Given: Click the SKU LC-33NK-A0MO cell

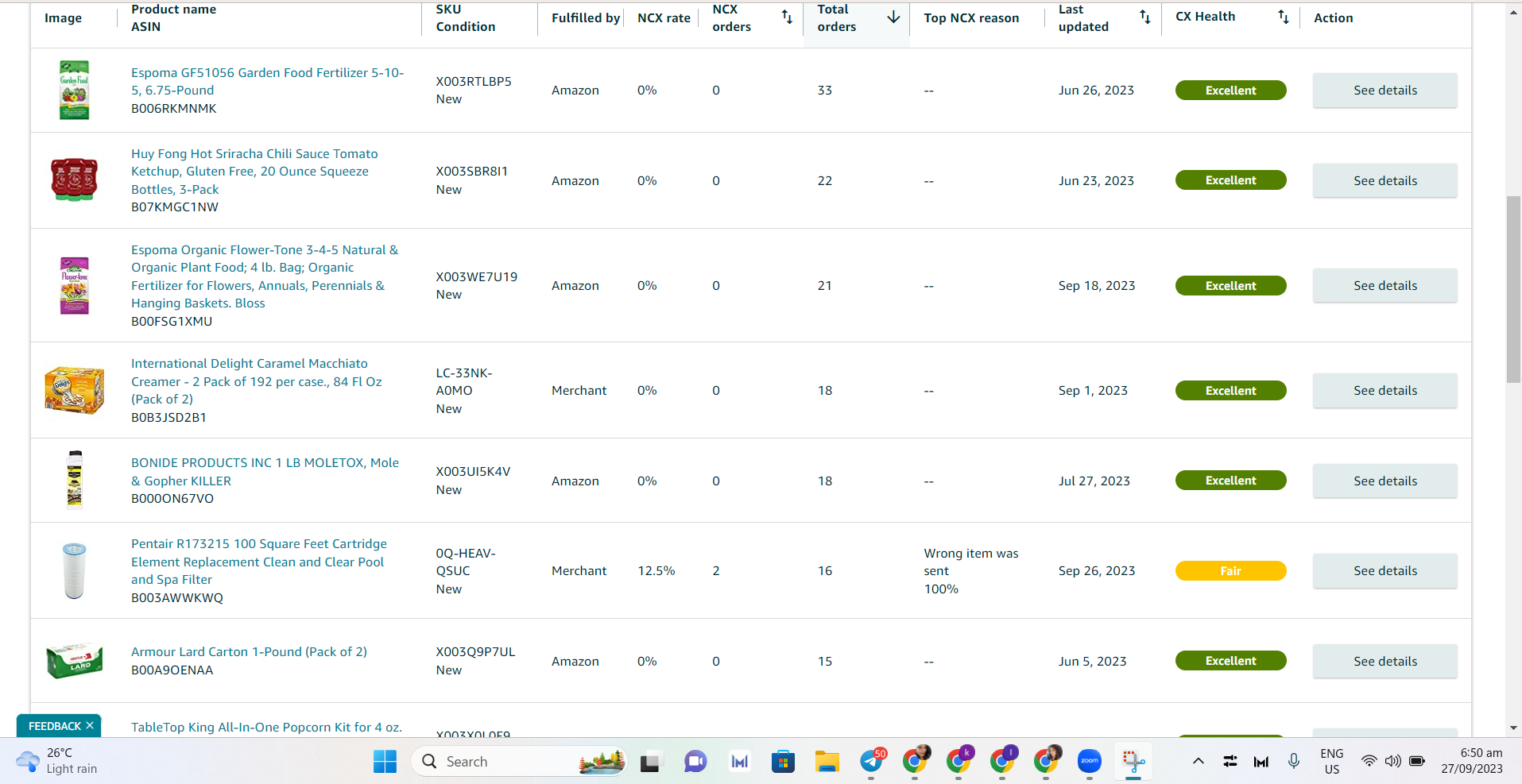Looking at the screenshot, I should [x=464, y=381].
